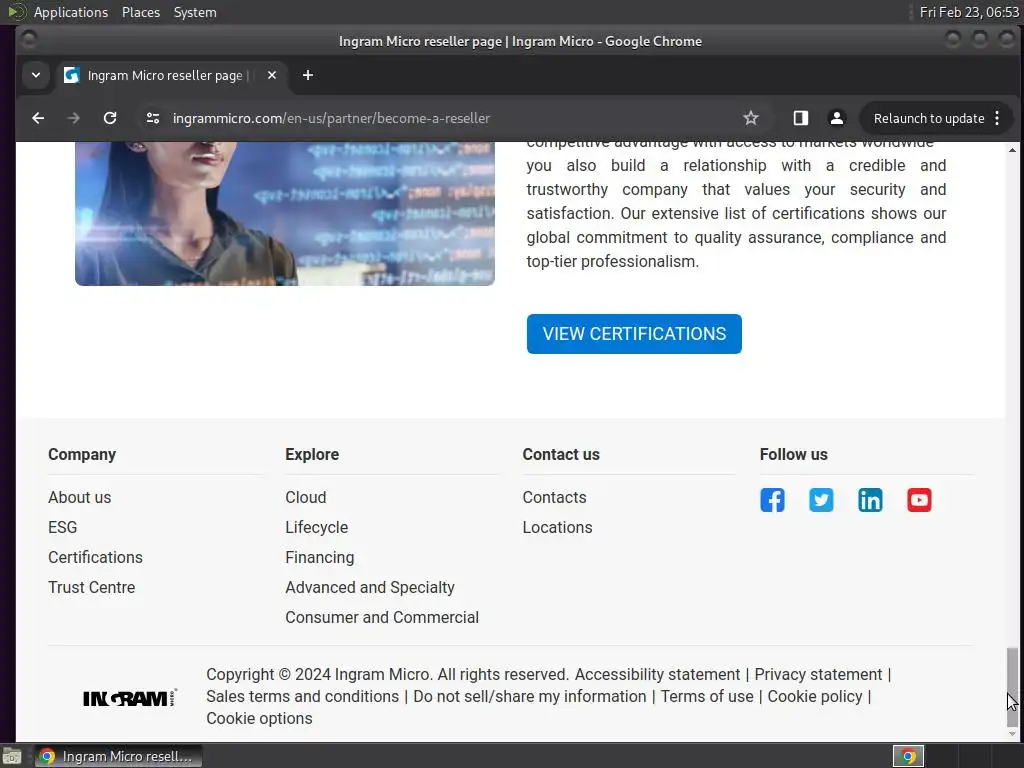Toggle Chrome side panel icon
Image resolution: width=1024 pixels, height=768 pixels.
pos(801,118)
